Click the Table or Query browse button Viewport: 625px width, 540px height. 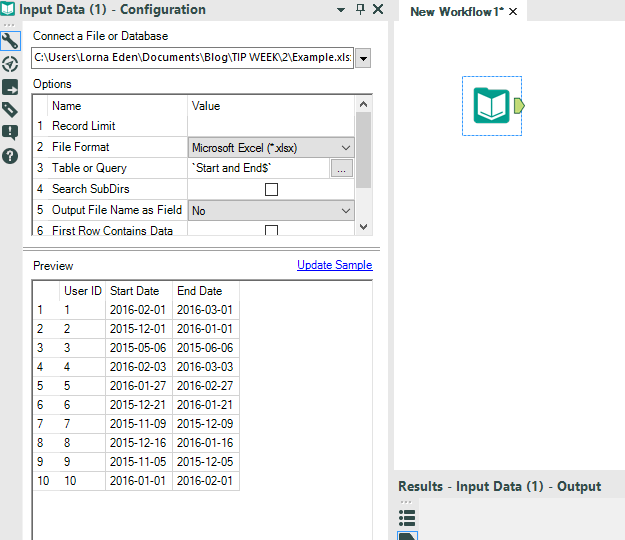click(342, 168)
